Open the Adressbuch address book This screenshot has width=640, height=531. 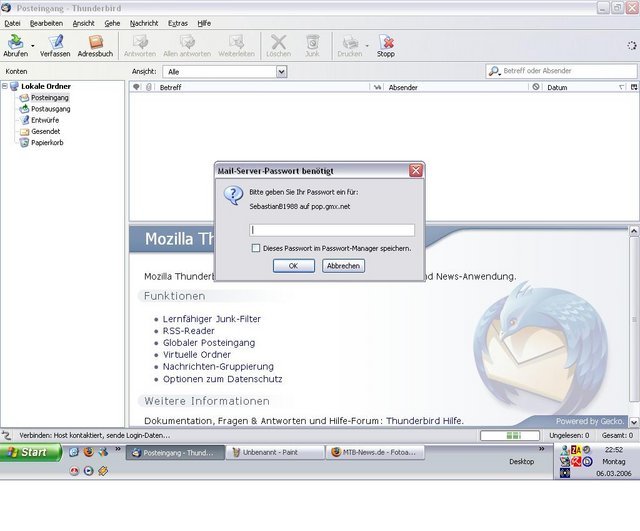[95, 46]
